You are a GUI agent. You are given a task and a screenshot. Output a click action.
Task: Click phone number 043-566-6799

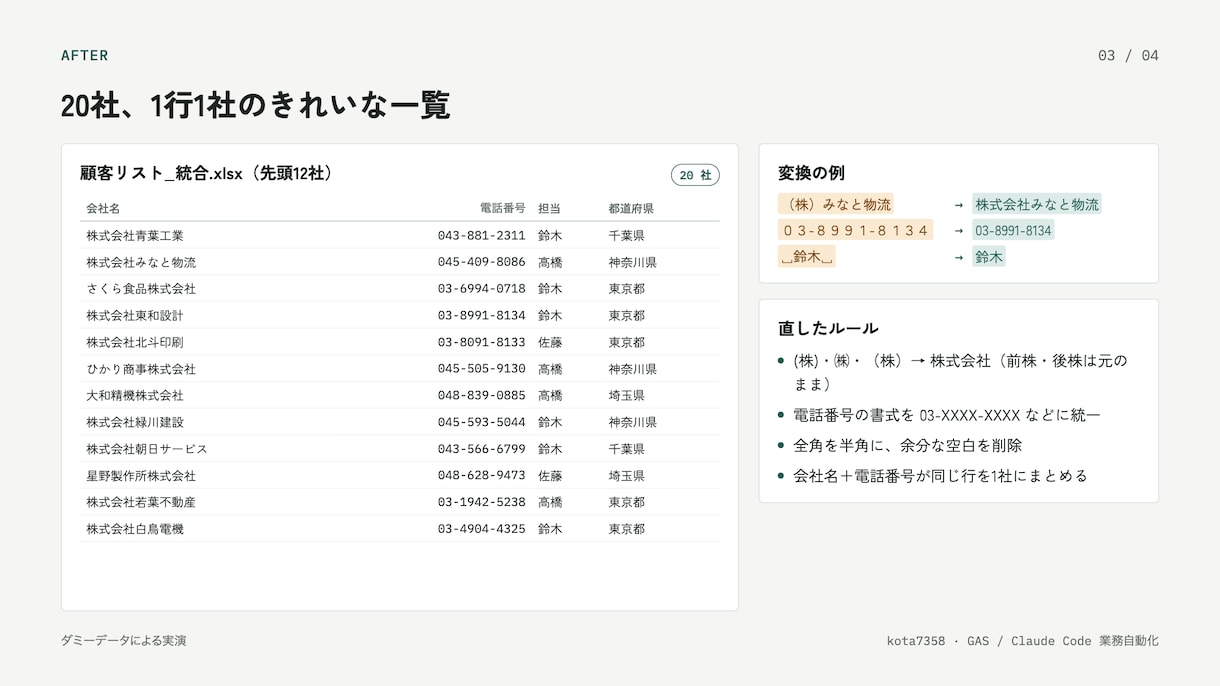[x=481, y=449]
